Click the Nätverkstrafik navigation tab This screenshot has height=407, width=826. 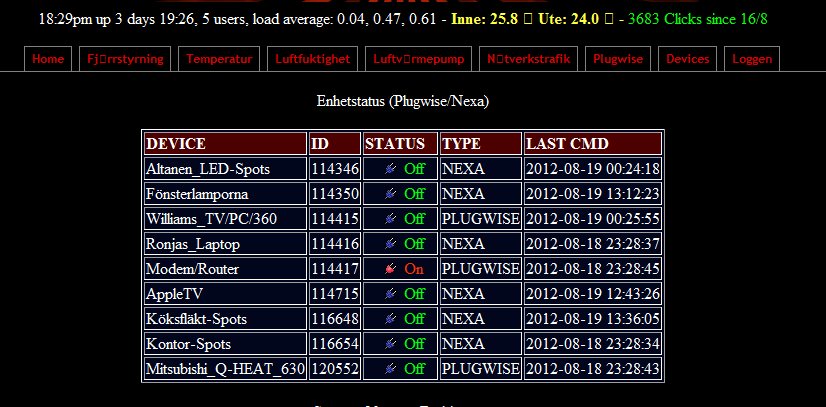[529, 59]
